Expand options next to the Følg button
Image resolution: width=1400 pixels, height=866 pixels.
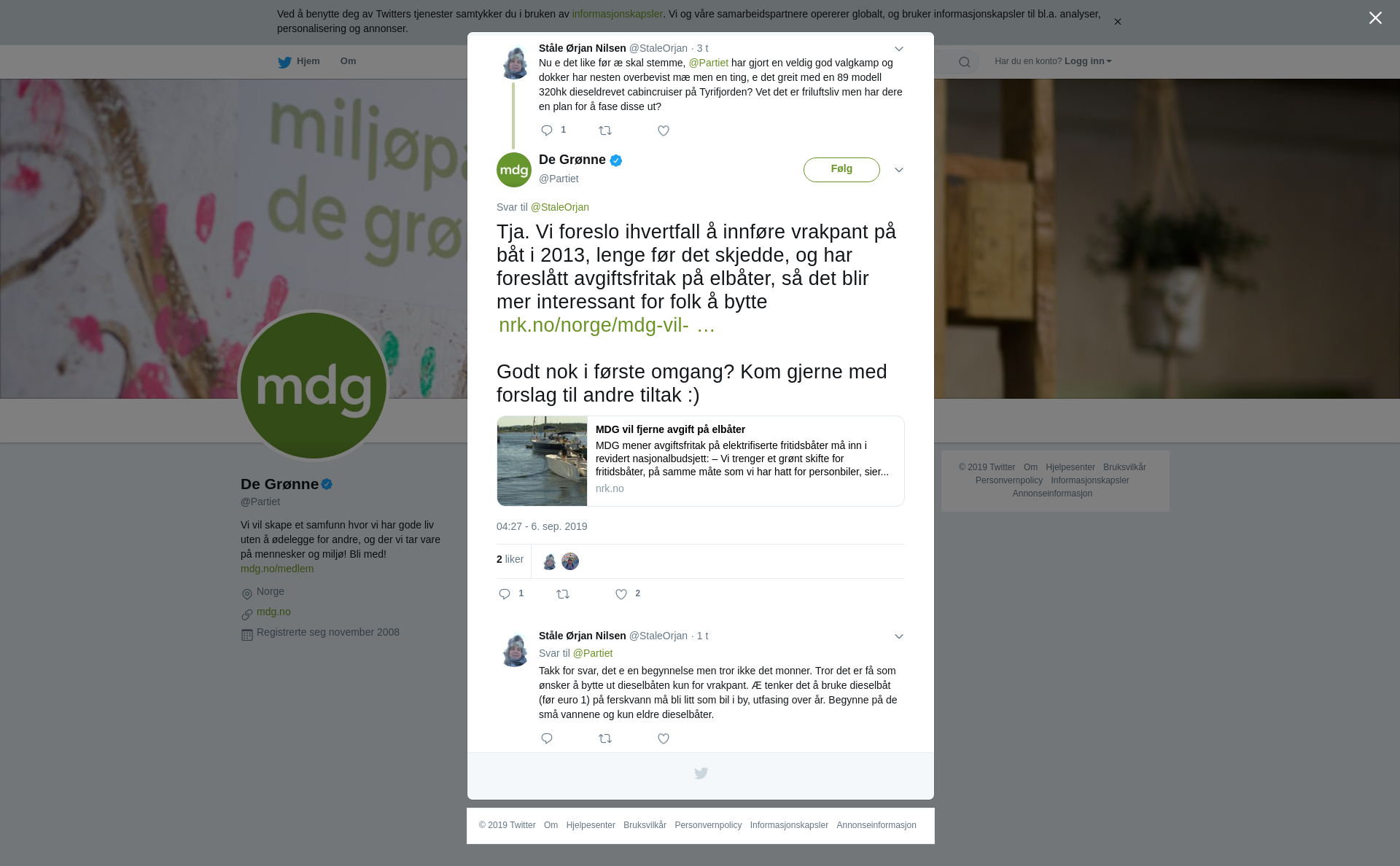(x=899, y=170)
